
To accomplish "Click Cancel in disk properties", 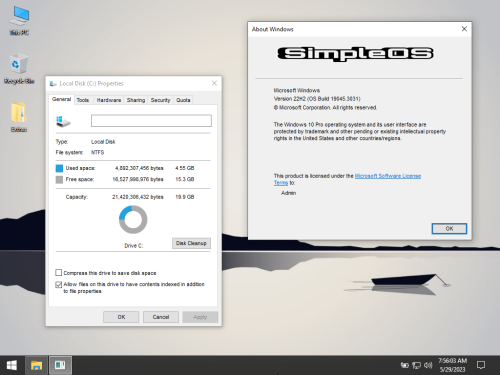I will (161, 317).
